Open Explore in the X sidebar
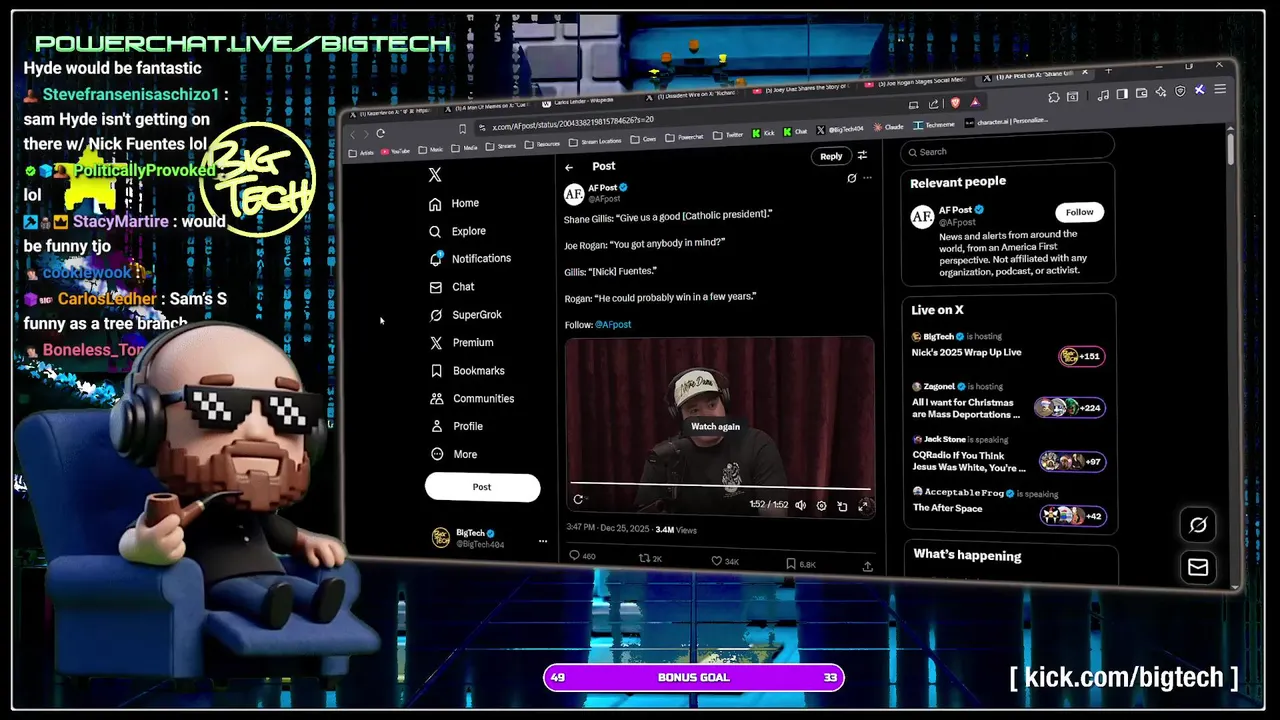Screen dimensions: 1280x720 point(457,231)
